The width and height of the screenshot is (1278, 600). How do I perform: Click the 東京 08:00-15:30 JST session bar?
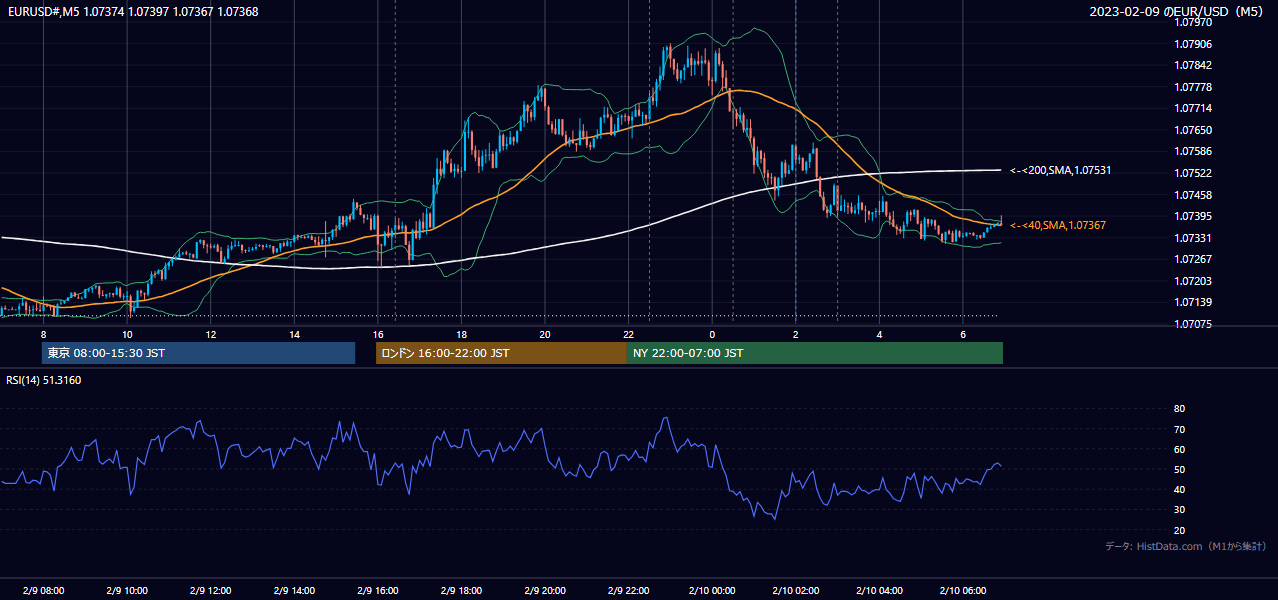tap(198, 353)
